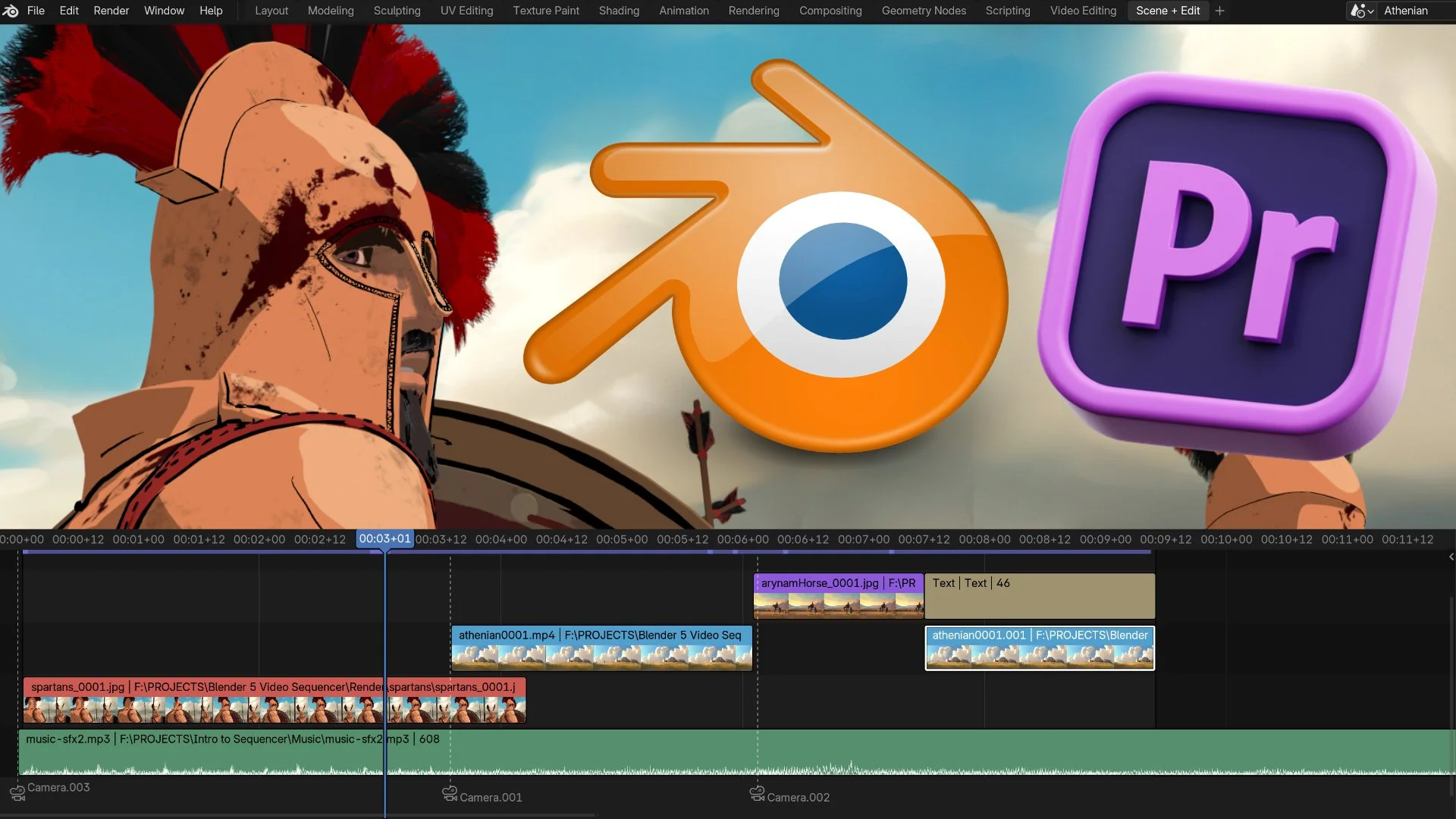This screenshot has width=1456, height=819.
Task: Select the Camera.003 marker icon
Action: pos(17,793)
